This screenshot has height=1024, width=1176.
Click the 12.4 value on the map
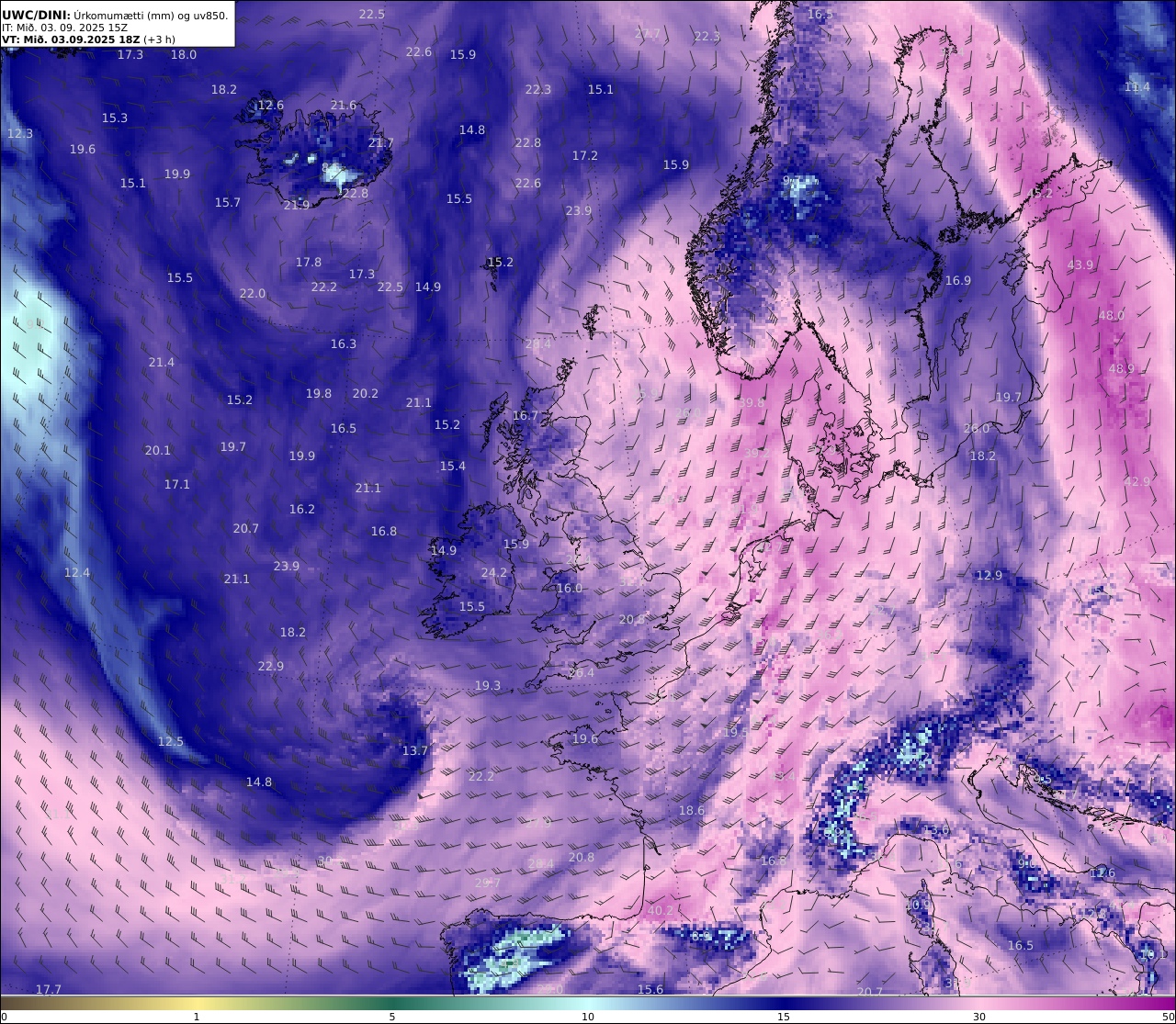click(x=77, y=572)
